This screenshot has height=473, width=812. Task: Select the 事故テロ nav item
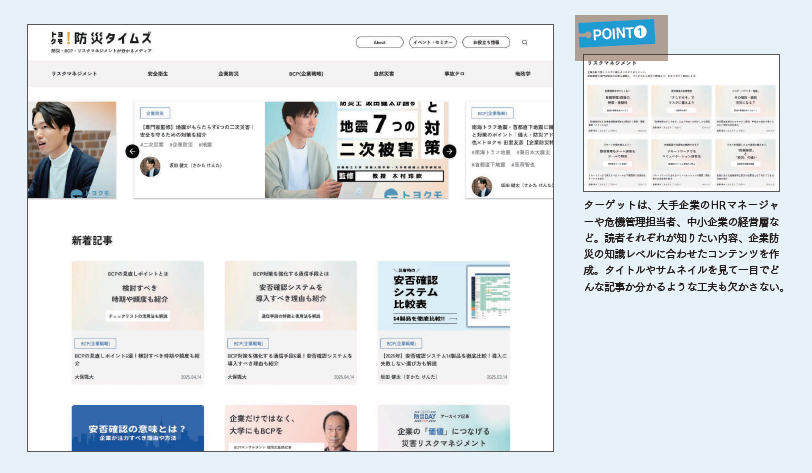pos(454,74)
